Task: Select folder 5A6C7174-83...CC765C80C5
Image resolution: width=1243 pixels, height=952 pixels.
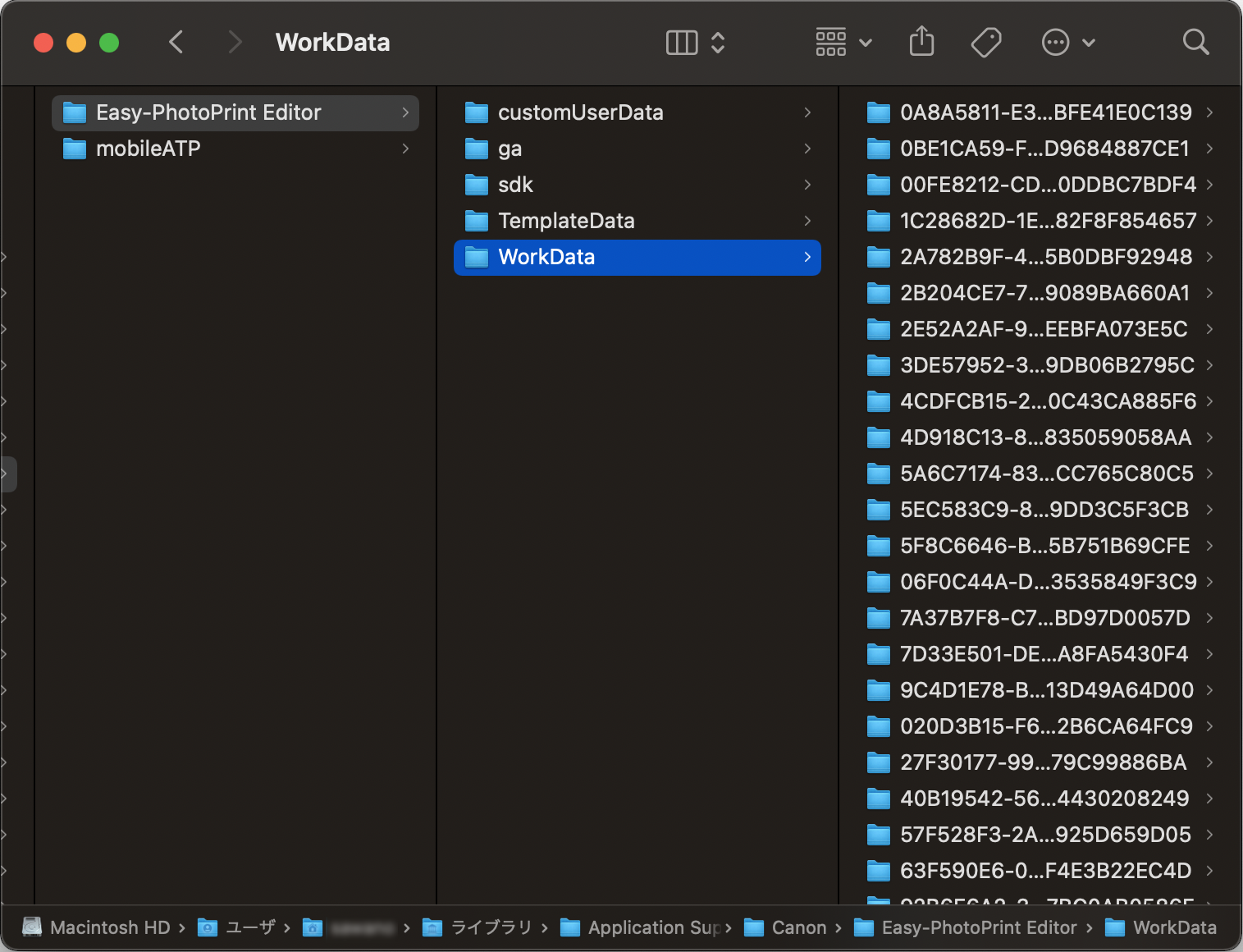Action: point(1046,474)
